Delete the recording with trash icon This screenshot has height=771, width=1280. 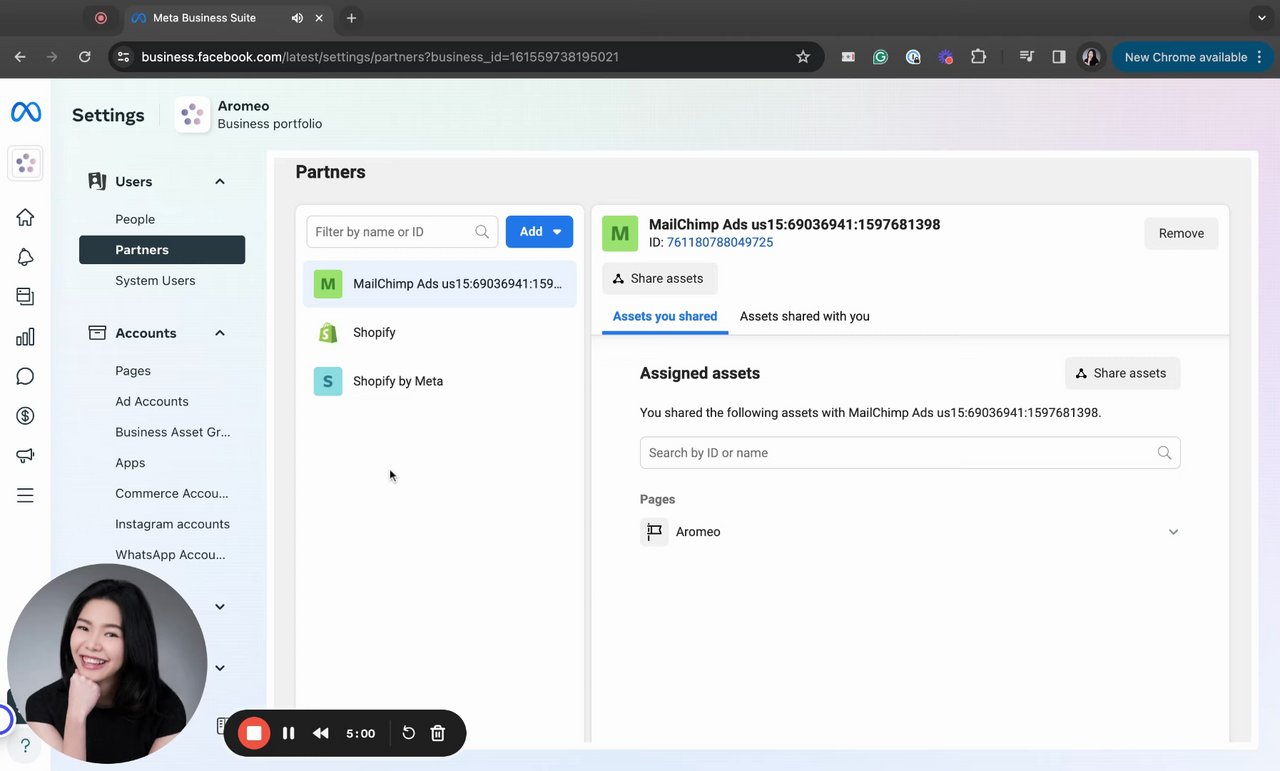[437, 734]
